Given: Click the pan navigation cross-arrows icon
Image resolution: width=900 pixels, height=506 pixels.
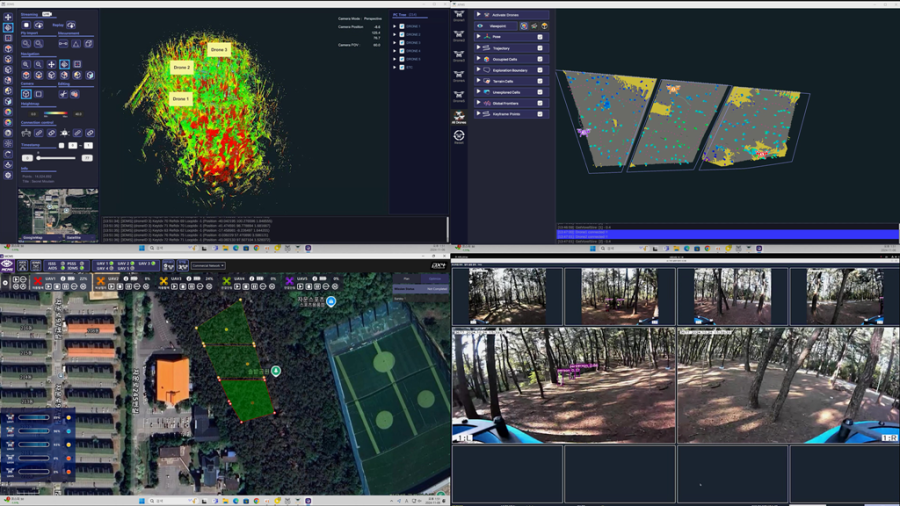Looking at the screenshot, I should (51, 64).
